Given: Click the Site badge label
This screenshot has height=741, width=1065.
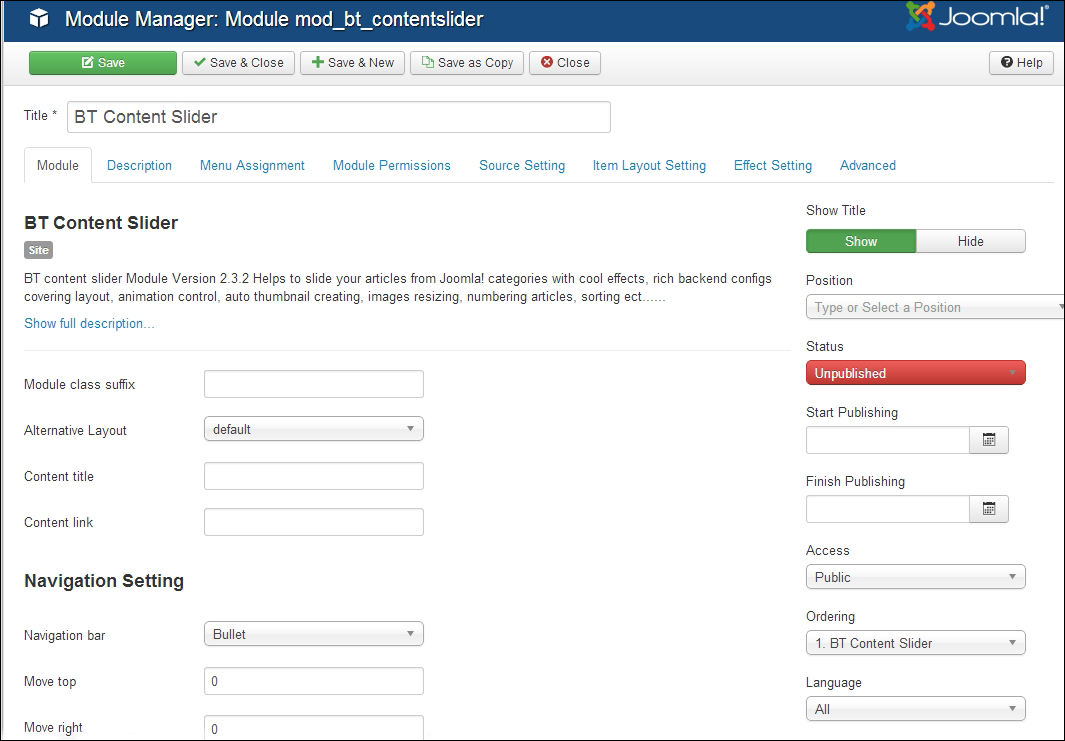Looking at the screenshot, I should click(39, 250).
